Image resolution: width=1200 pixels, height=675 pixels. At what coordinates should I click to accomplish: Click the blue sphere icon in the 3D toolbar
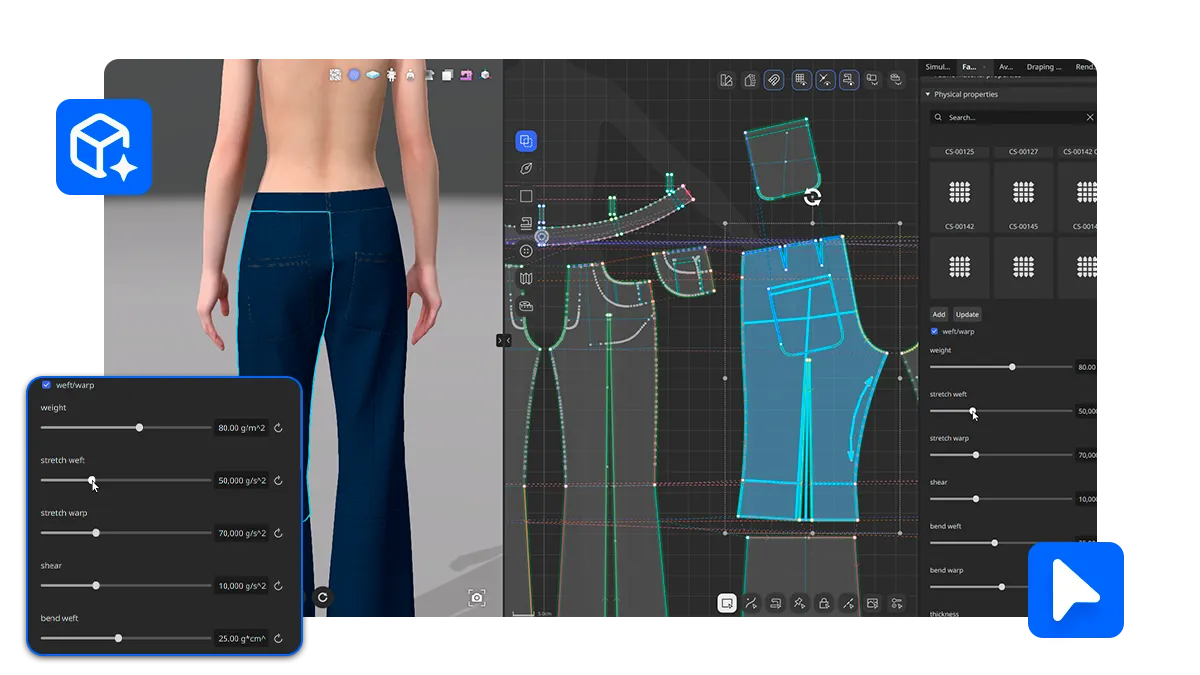coord(354,74)
